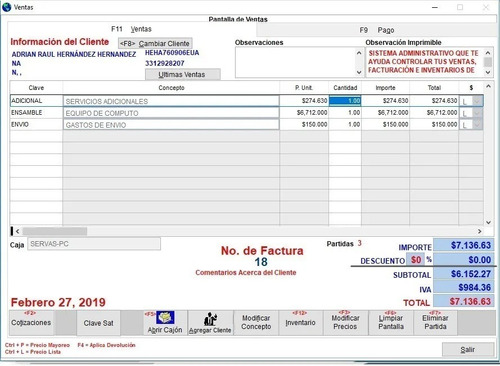Click GASTOS DE ENVIO concept cell
500x366 pixels.
(x=171, y=125)
